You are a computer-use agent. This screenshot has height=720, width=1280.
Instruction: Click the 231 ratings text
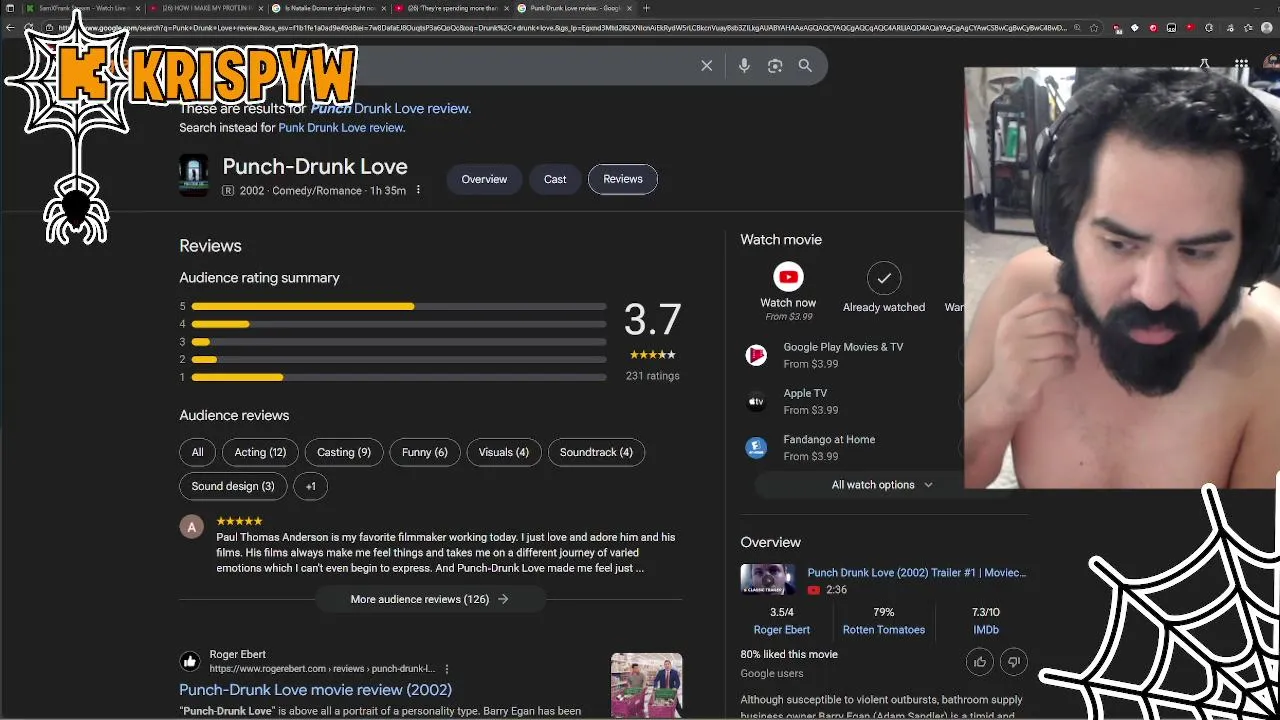(653, 376)
